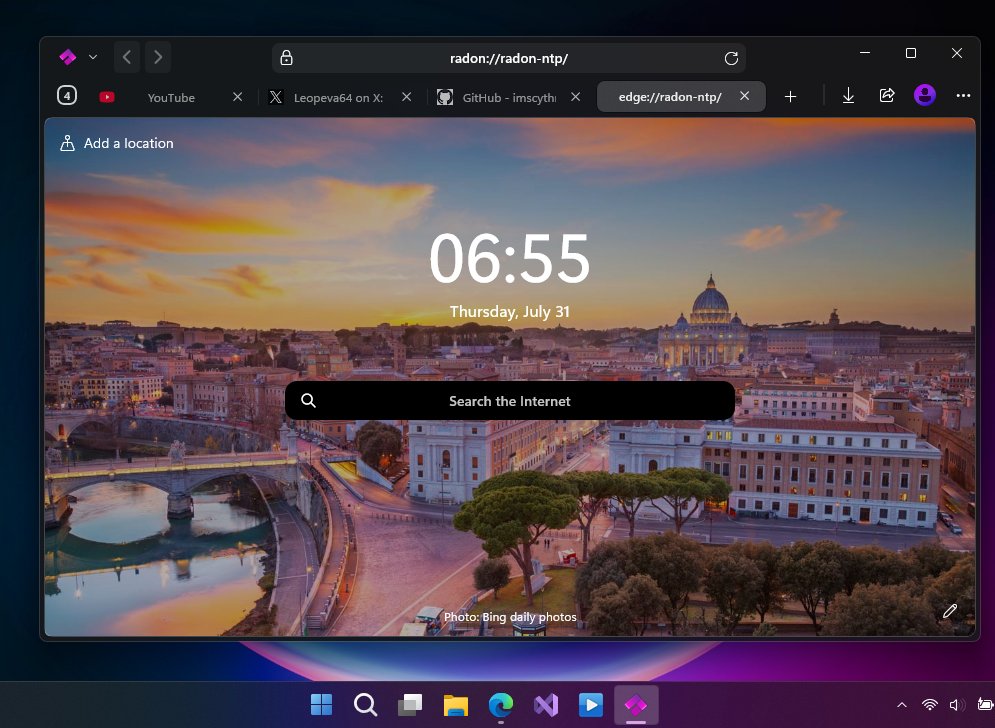Close the edge://radon-ntp/ tab
The image size is (995, 728).
click(744, 96)
